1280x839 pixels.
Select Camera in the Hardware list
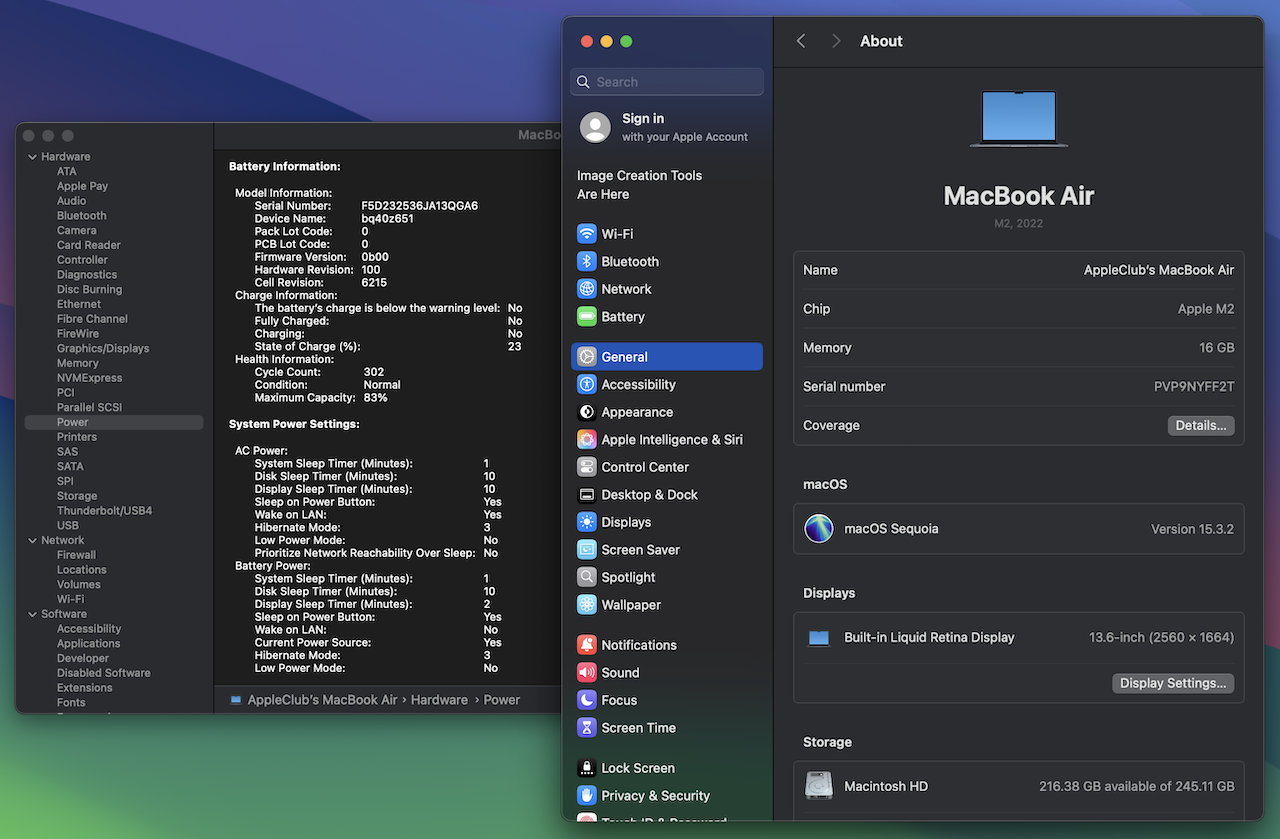coord(76,230)
